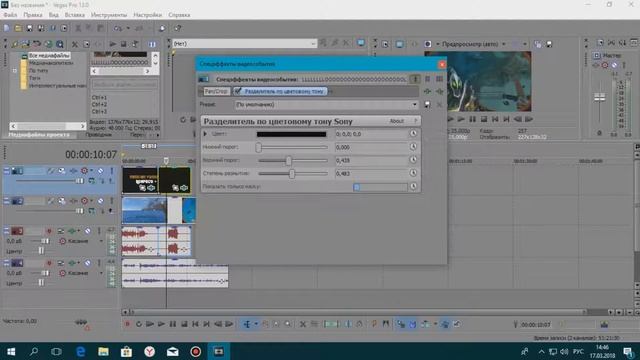Click the blur amount slider handle
The image size is (640, 360).
[x=292, y=173]
